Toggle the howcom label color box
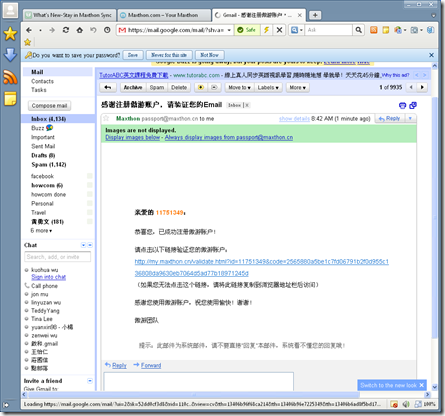Screen dimensions: 445x416 [89, 185]
